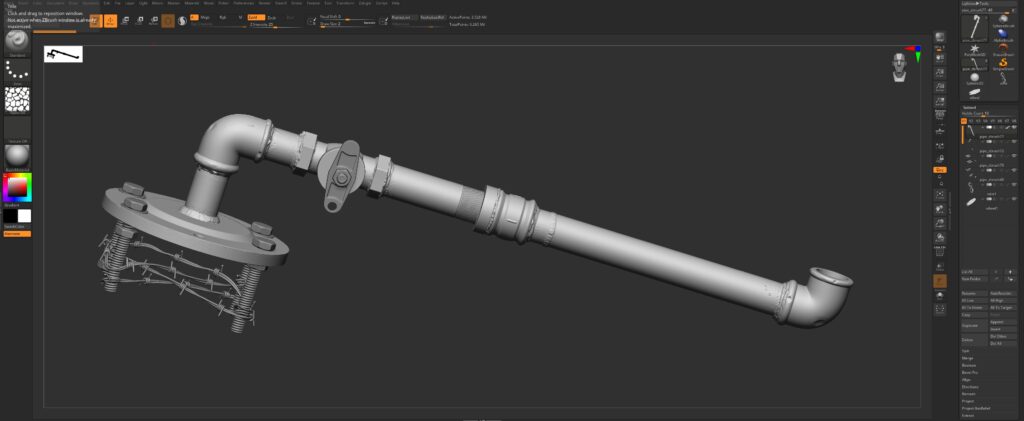Expand the Merge sub-palette
Image resolution: width=1024 pixels, height=421 pixels.
coord(967,358)
